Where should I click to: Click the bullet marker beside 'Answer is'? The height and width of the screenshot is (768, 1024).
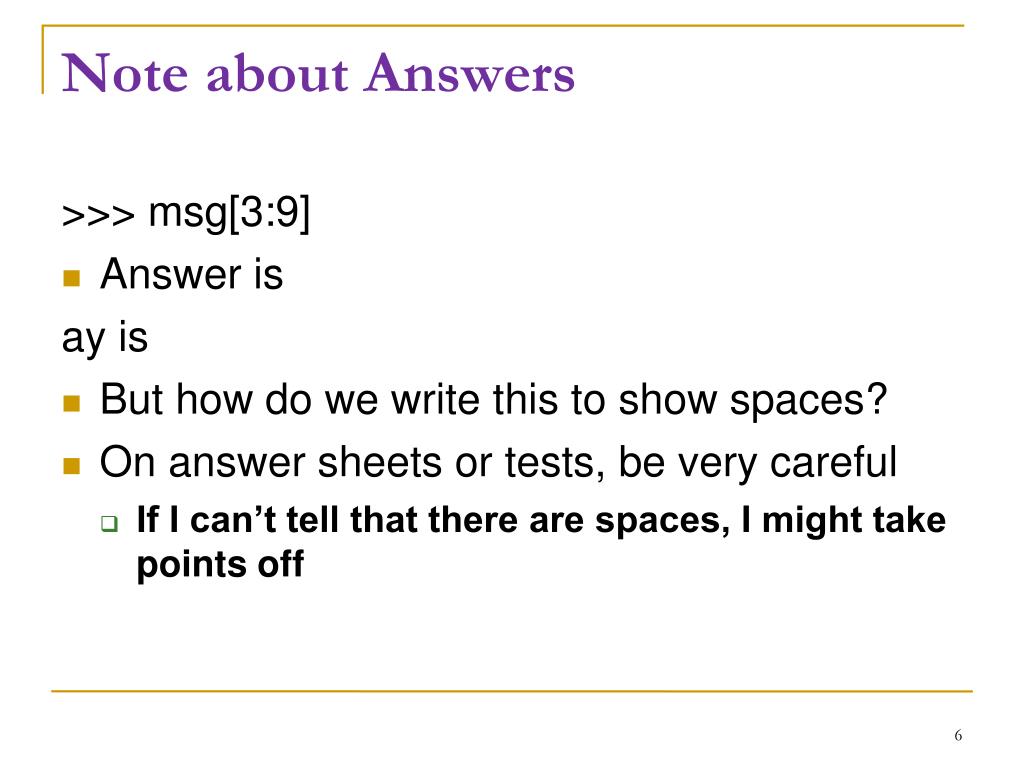(71, 279)
